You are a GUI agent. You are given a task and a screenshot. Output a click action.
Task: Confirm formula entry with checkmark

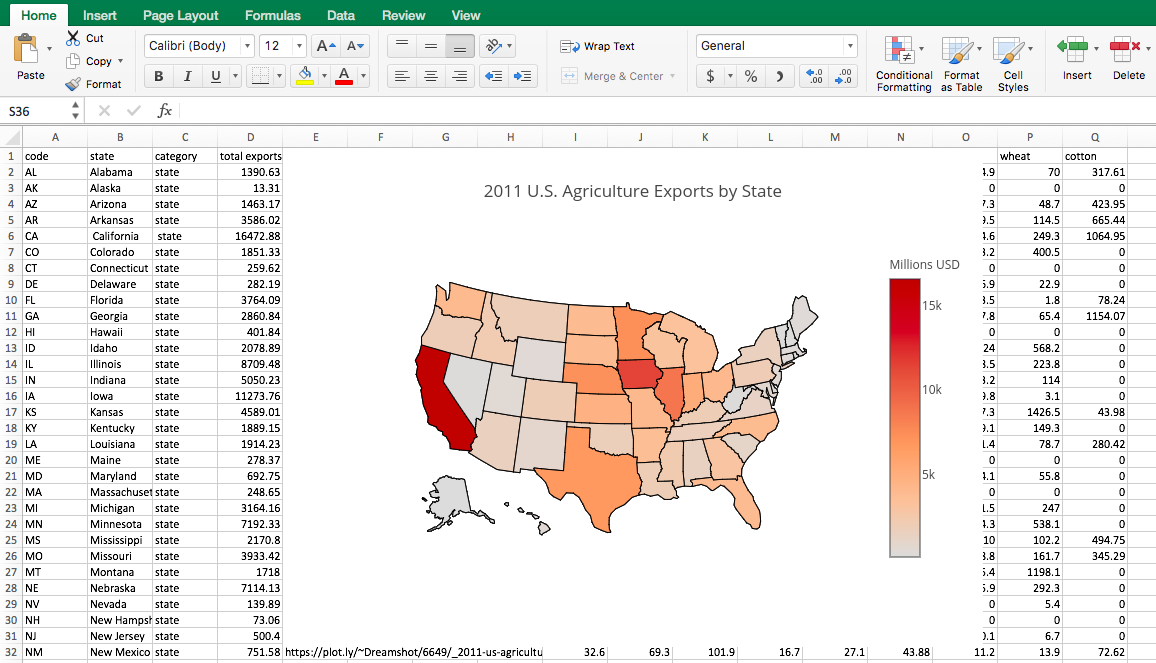click(x=133, y=111)
